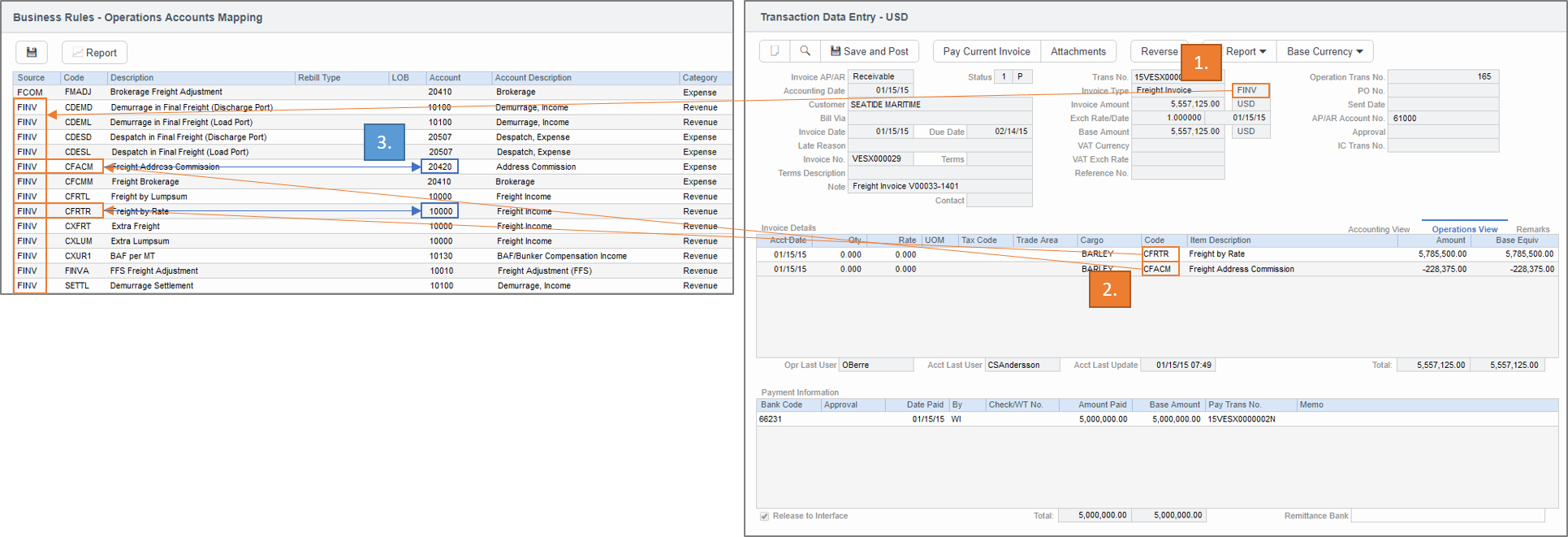The width and height of the screenshot is (1568, 537).
Task: Switch to the Accounting View tab
Action: [1379, 229]
